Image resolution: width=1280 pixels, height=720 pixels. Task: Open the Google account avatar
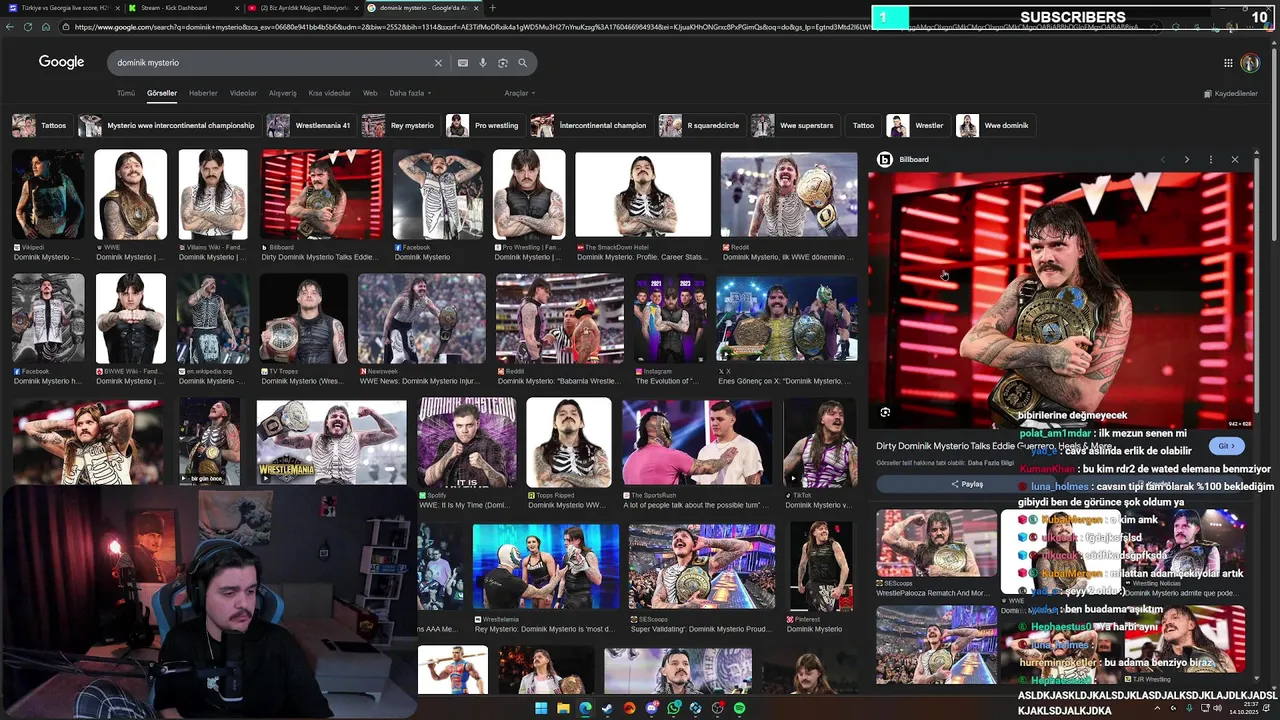1250,63
